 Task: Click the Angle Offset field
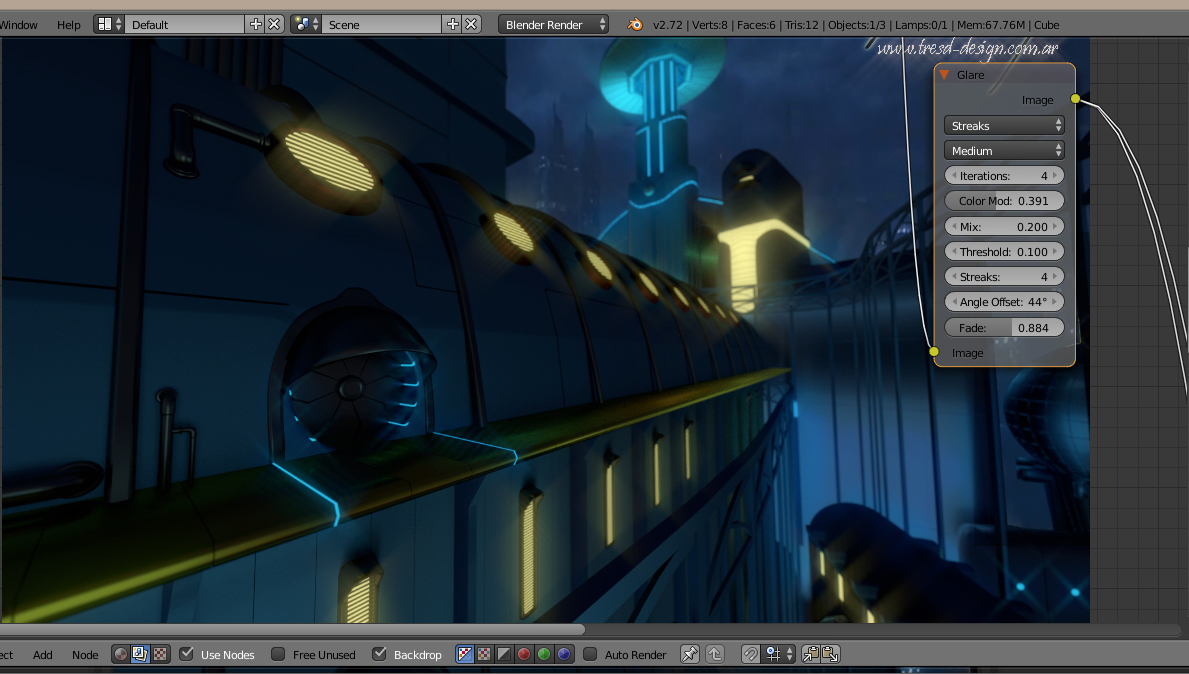(1004, 302)
